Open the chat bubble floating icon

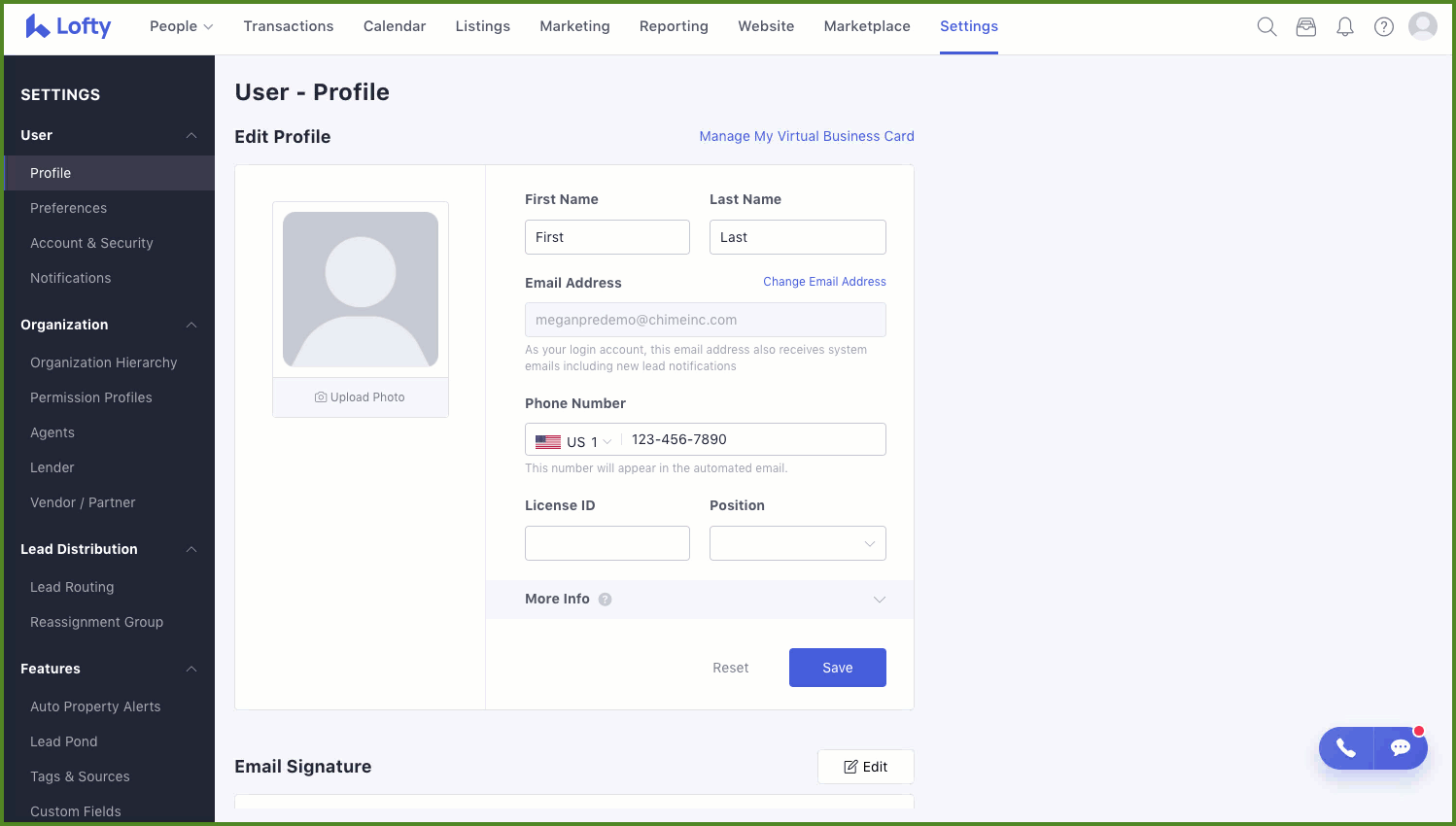[1401, 748]
